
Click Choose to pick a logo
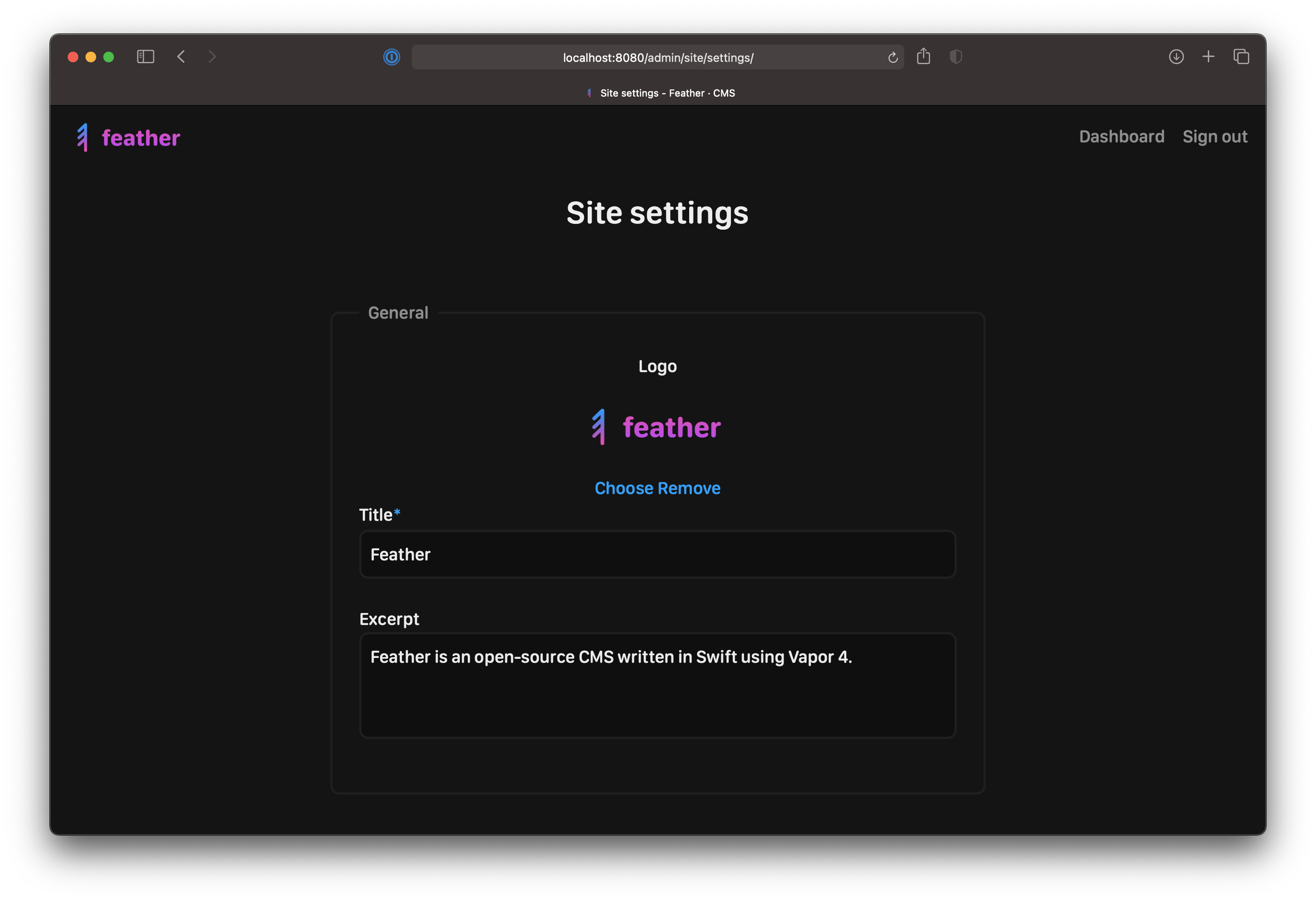point(623,488)
